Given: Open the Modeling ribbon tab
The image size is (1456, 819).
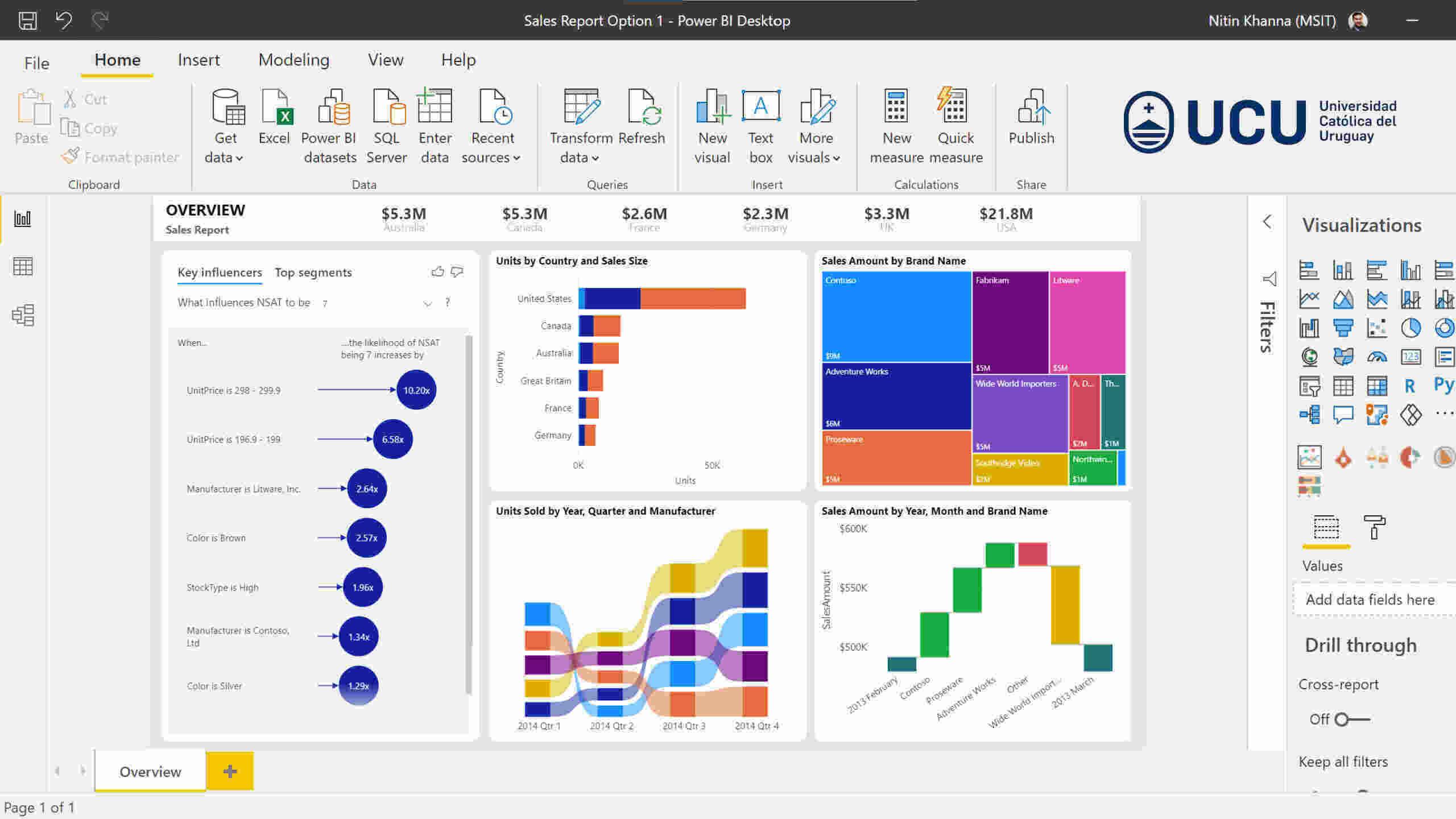Looking at the screenshot, I should pyautogui.click(x=293, y=60).
